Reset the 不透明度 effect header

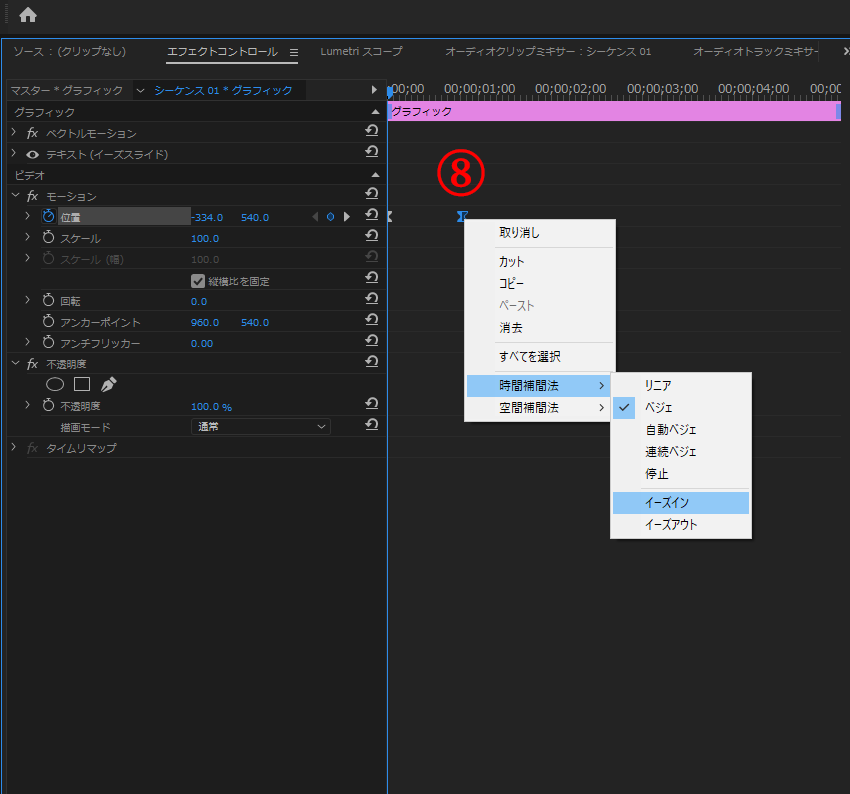pos(371,362)
